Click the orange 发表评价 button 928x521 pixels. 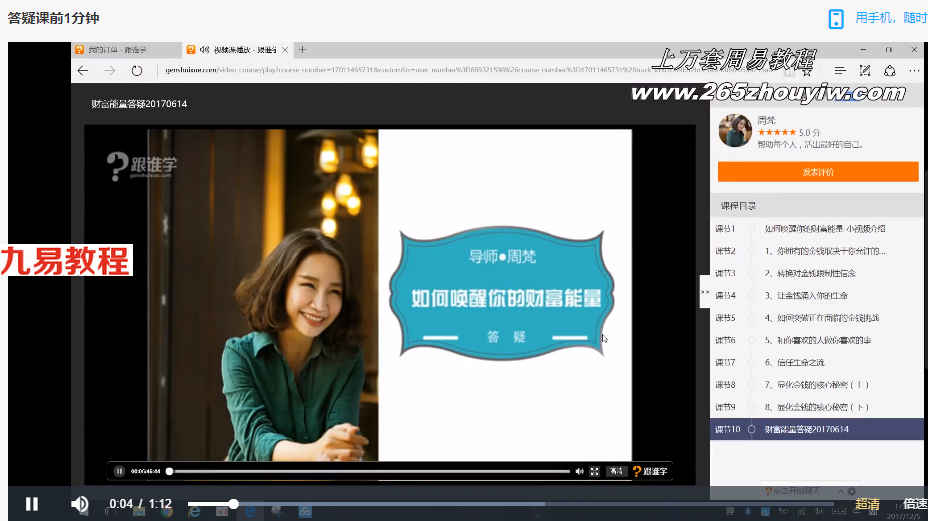(x=818, y=172)
